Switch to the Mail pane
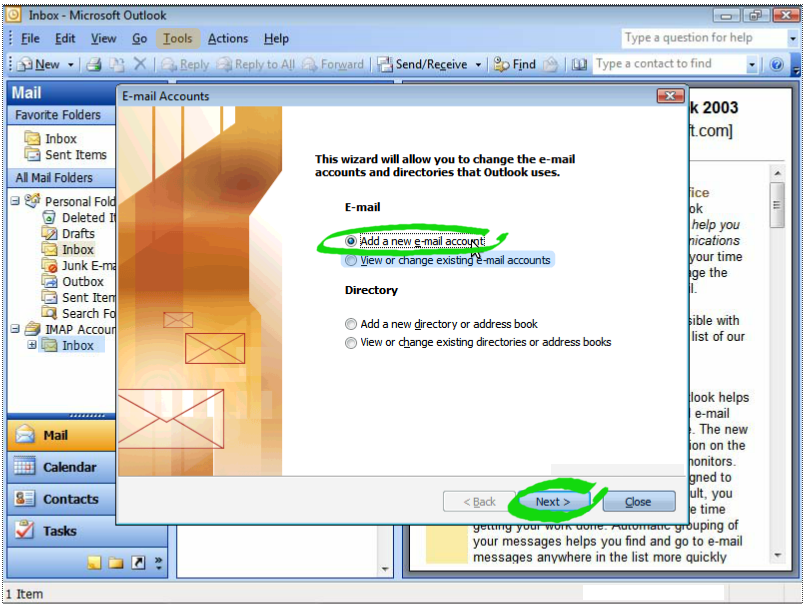The height and width of the screenshot is (604, 804). (x=62, y=435)
